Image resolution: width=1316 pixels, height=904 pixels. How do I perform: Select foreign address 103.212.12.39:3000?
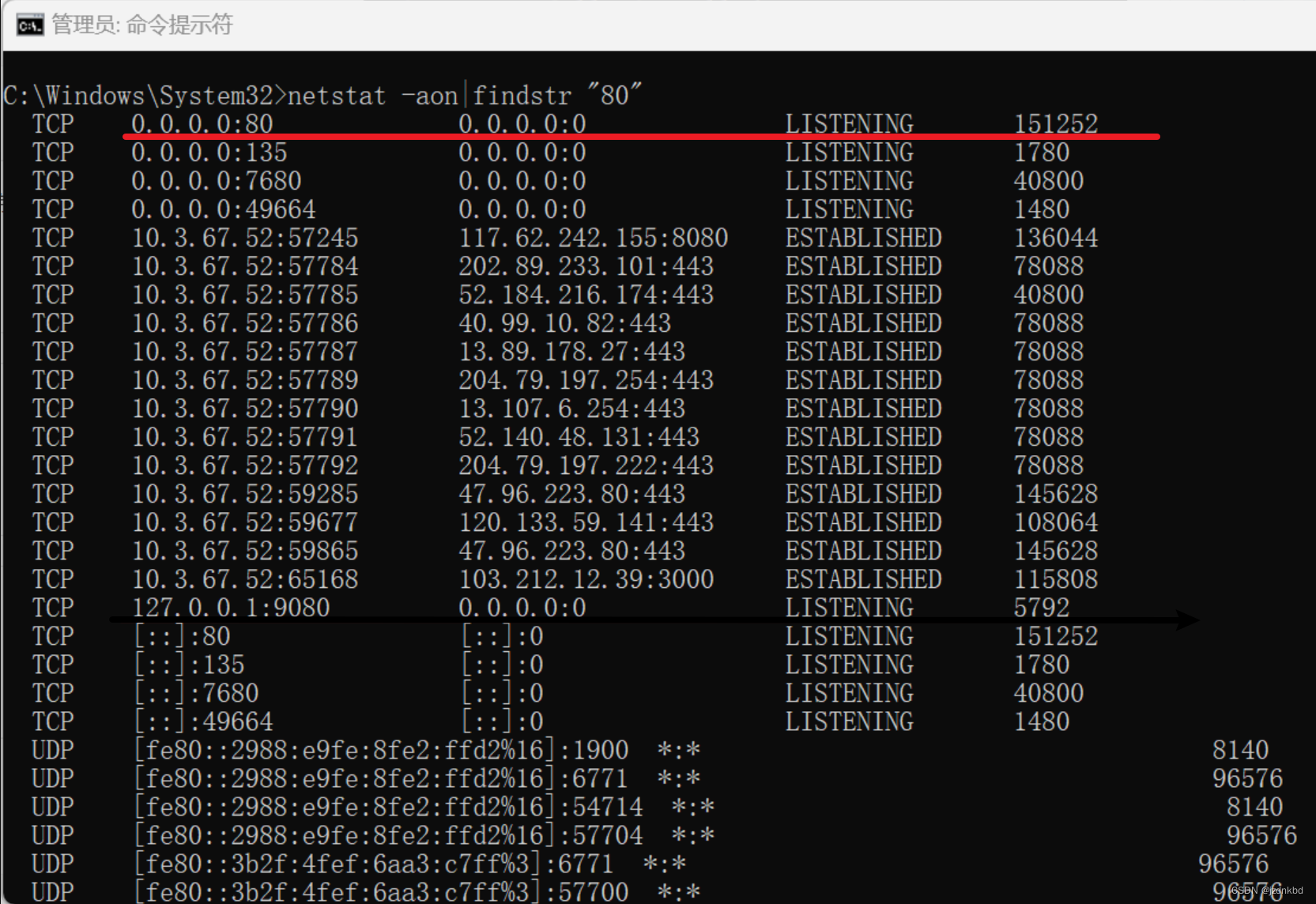coord(586,579)
